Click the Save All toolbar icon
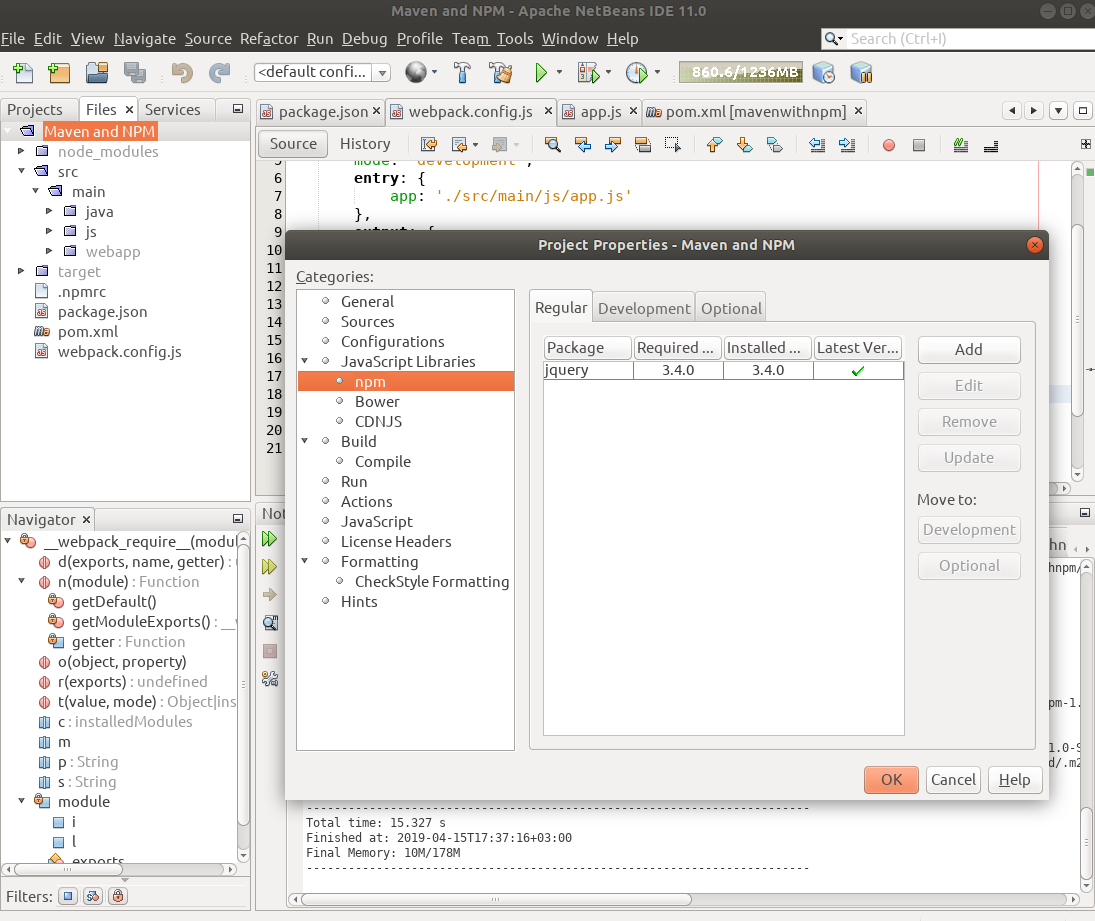Image resolution: width=1095 pixels, height=921 pixels. (135, 73)
